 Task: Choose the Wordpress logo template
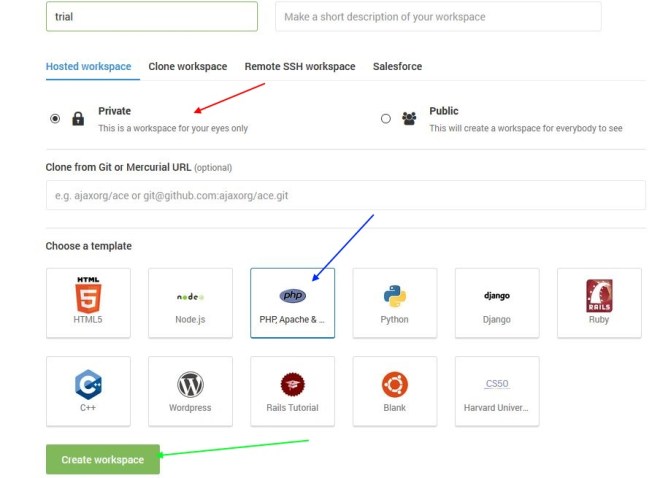(x=190, y=384)
